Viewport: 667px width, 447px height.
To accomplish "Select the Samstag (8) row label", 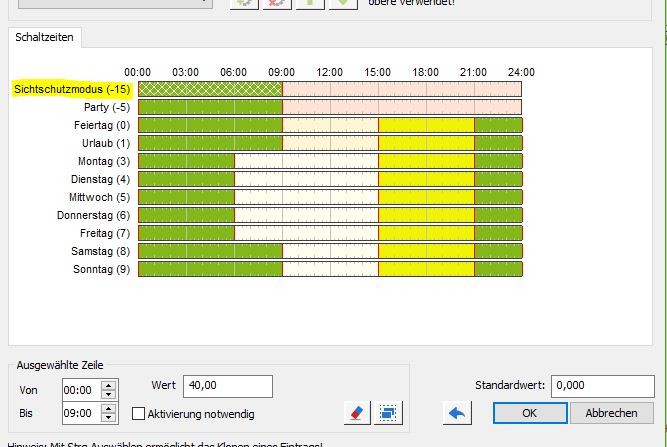I will [x=100, y=251].
